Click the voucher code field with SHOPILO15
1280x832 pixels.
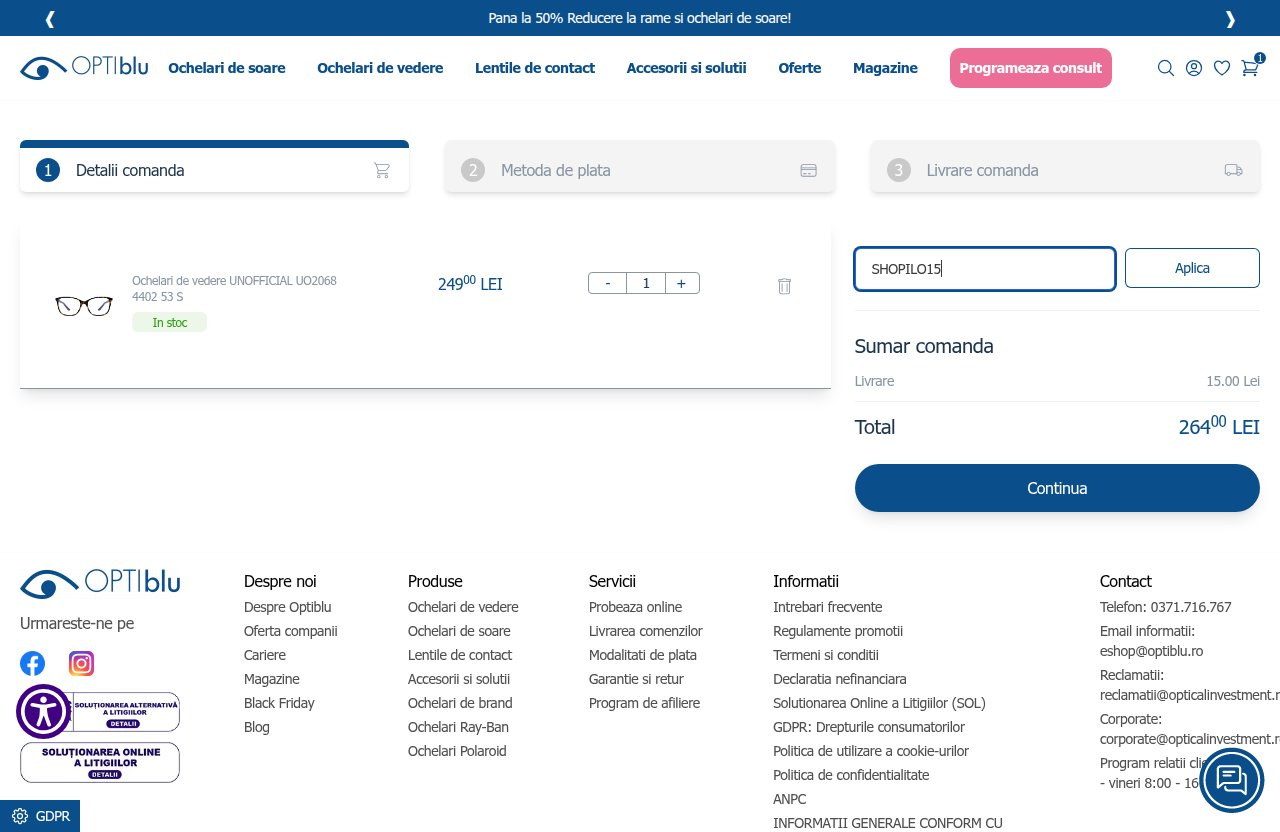point(985,269)
